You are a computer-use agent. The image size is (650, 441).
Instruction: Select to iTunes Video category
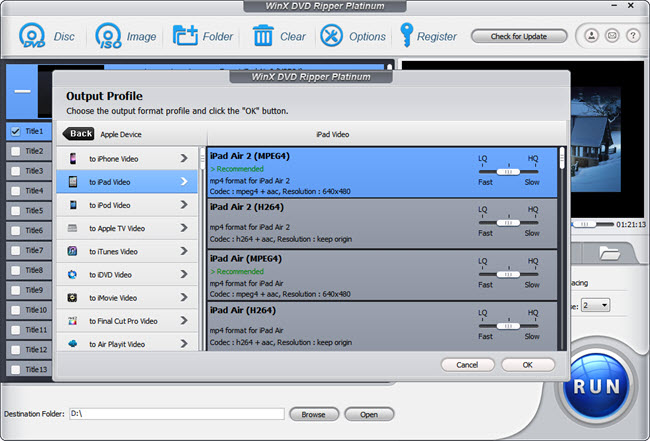coord(127,251)
